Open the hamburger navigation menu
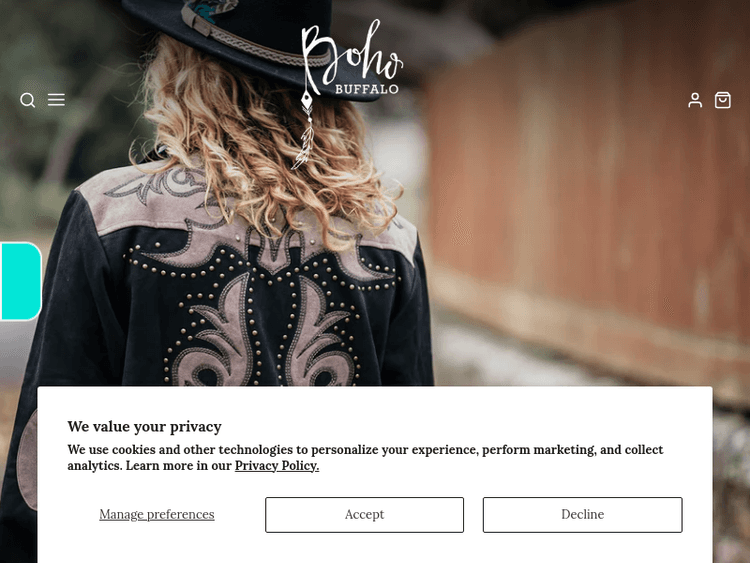Viewport: 750px width, 563px height. pos(56,99)
